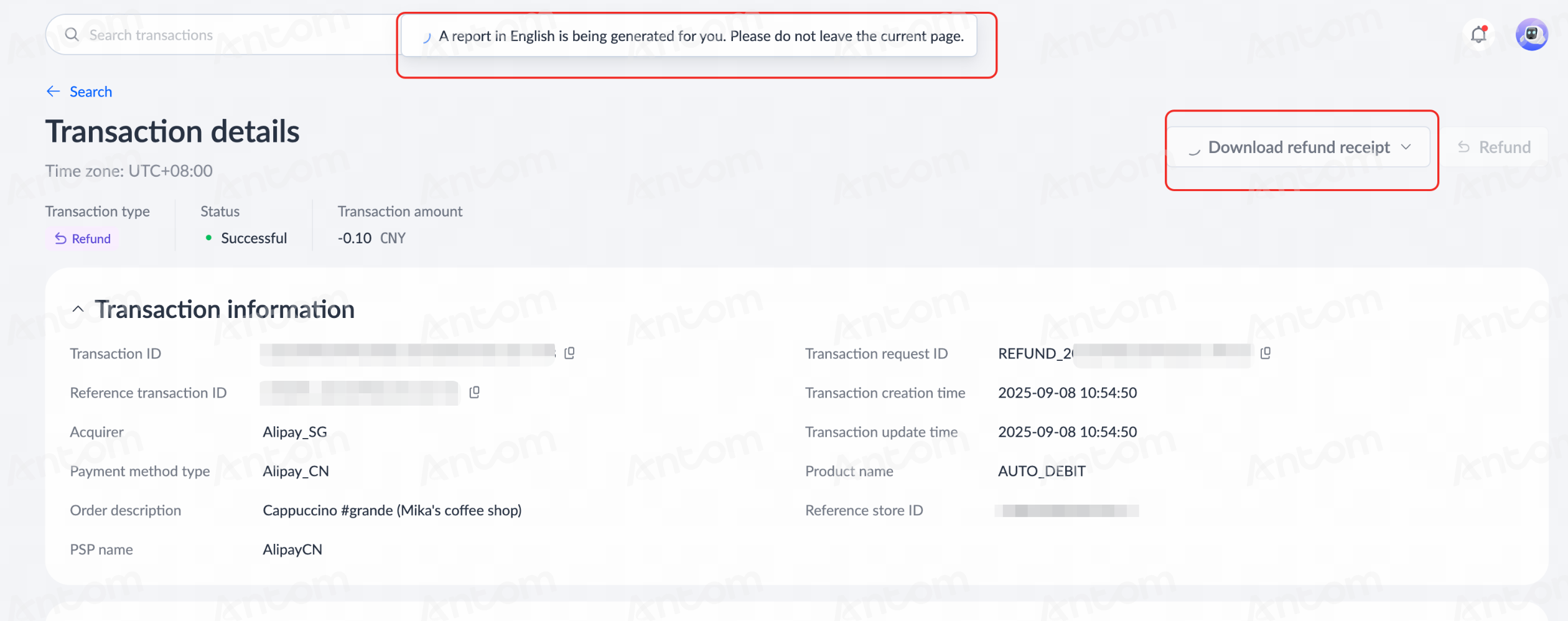Collapse the Transaction information section

78,309
